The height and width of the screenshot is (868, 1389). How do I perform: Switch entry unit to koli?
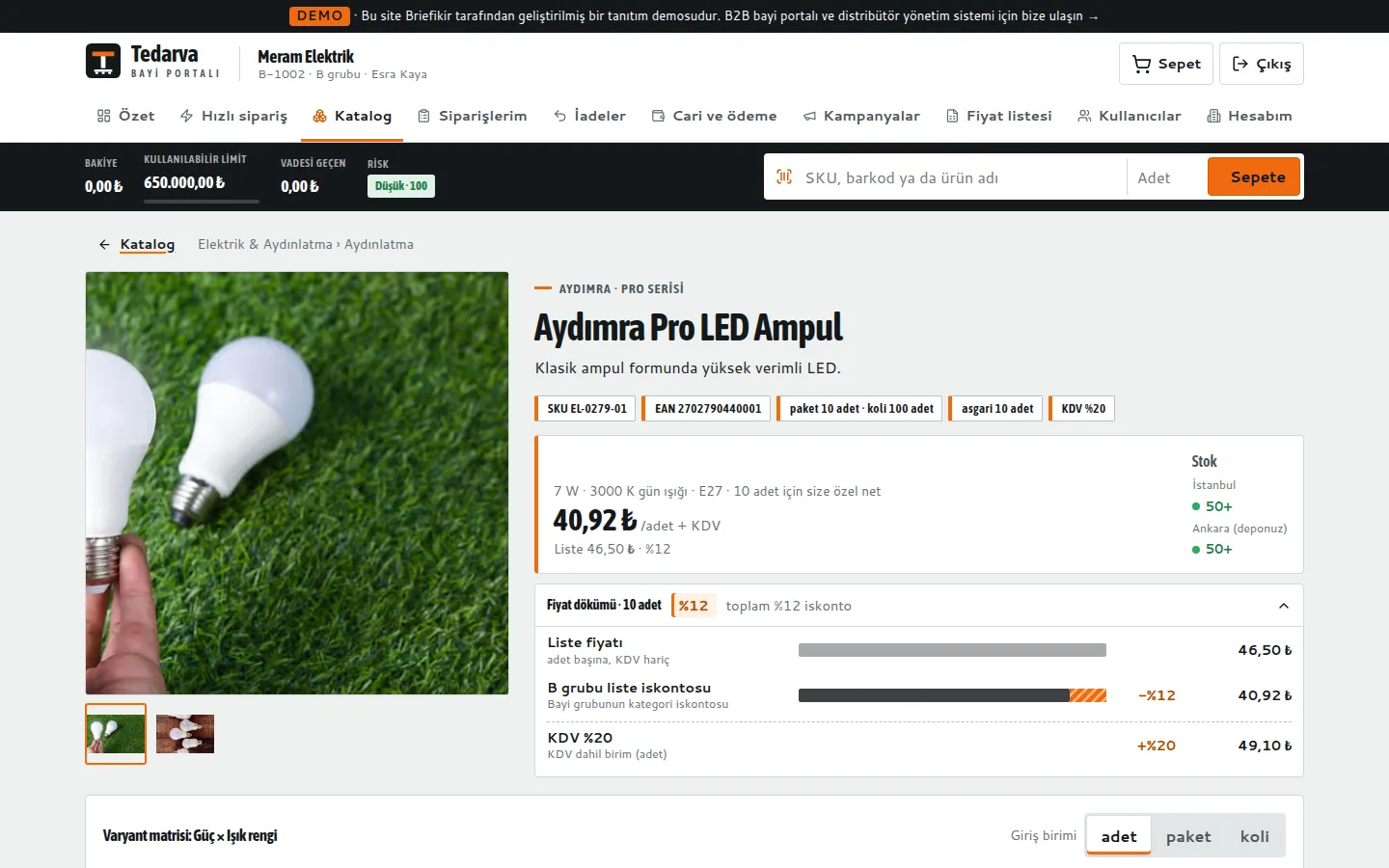(1254, 836)
